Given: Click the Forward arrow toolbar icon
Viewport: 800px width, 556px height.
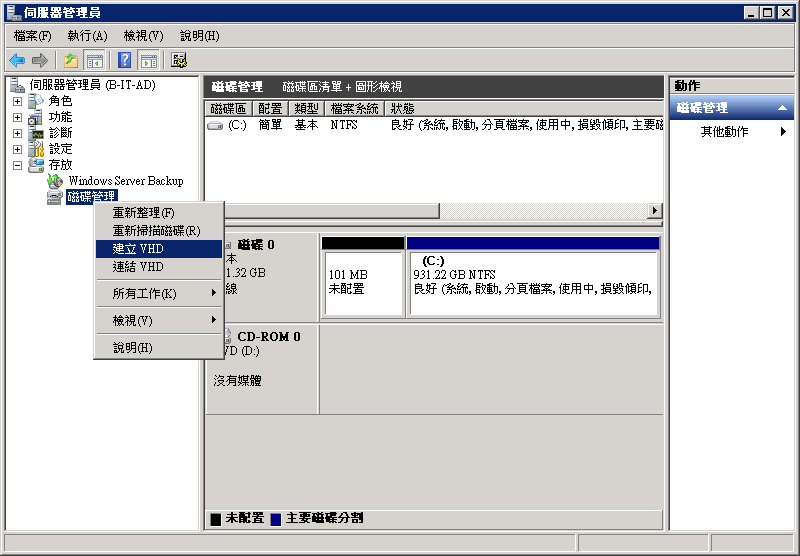Looking at the screenshot, I should pos(40,61).
